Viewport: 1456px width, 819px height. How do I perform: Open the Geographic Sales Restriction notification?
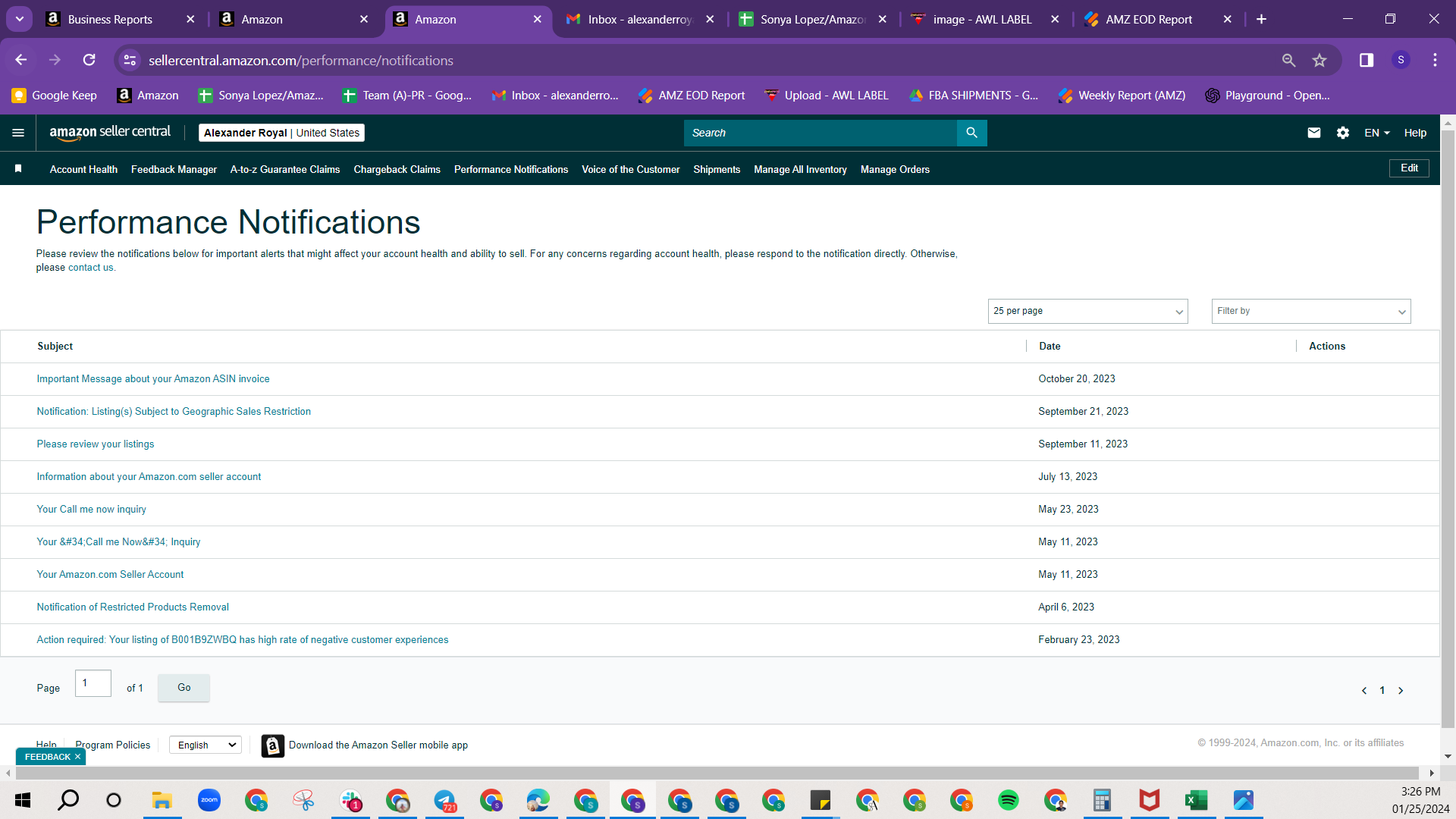pos(174,412)
